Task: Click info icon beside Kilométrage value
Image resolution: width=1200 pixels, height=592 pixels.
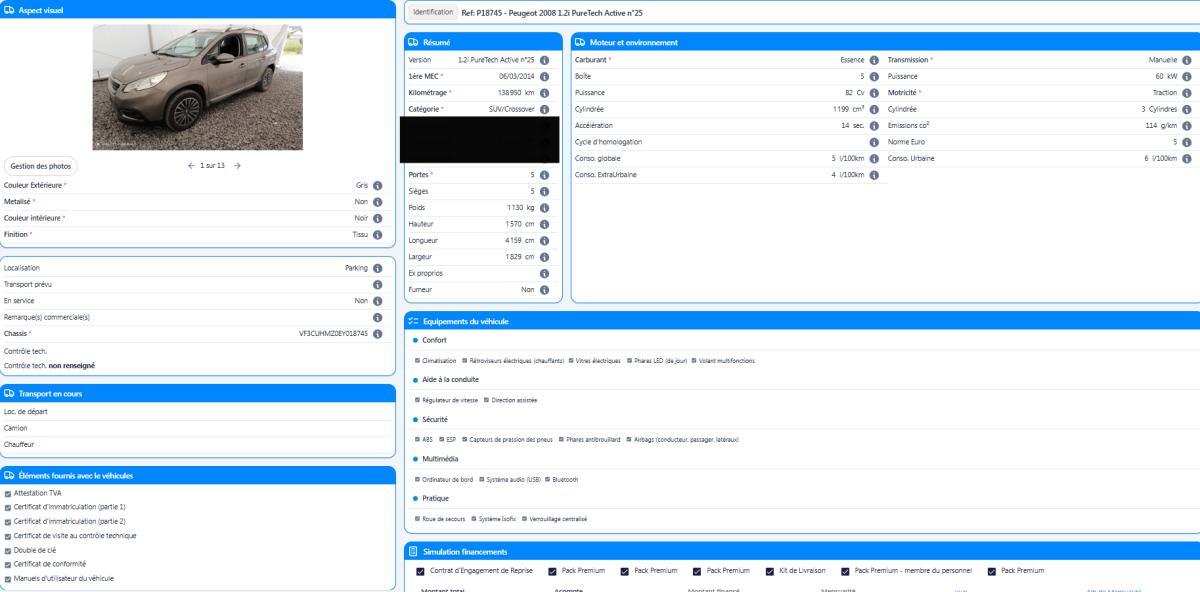Action: click(545, 92)
